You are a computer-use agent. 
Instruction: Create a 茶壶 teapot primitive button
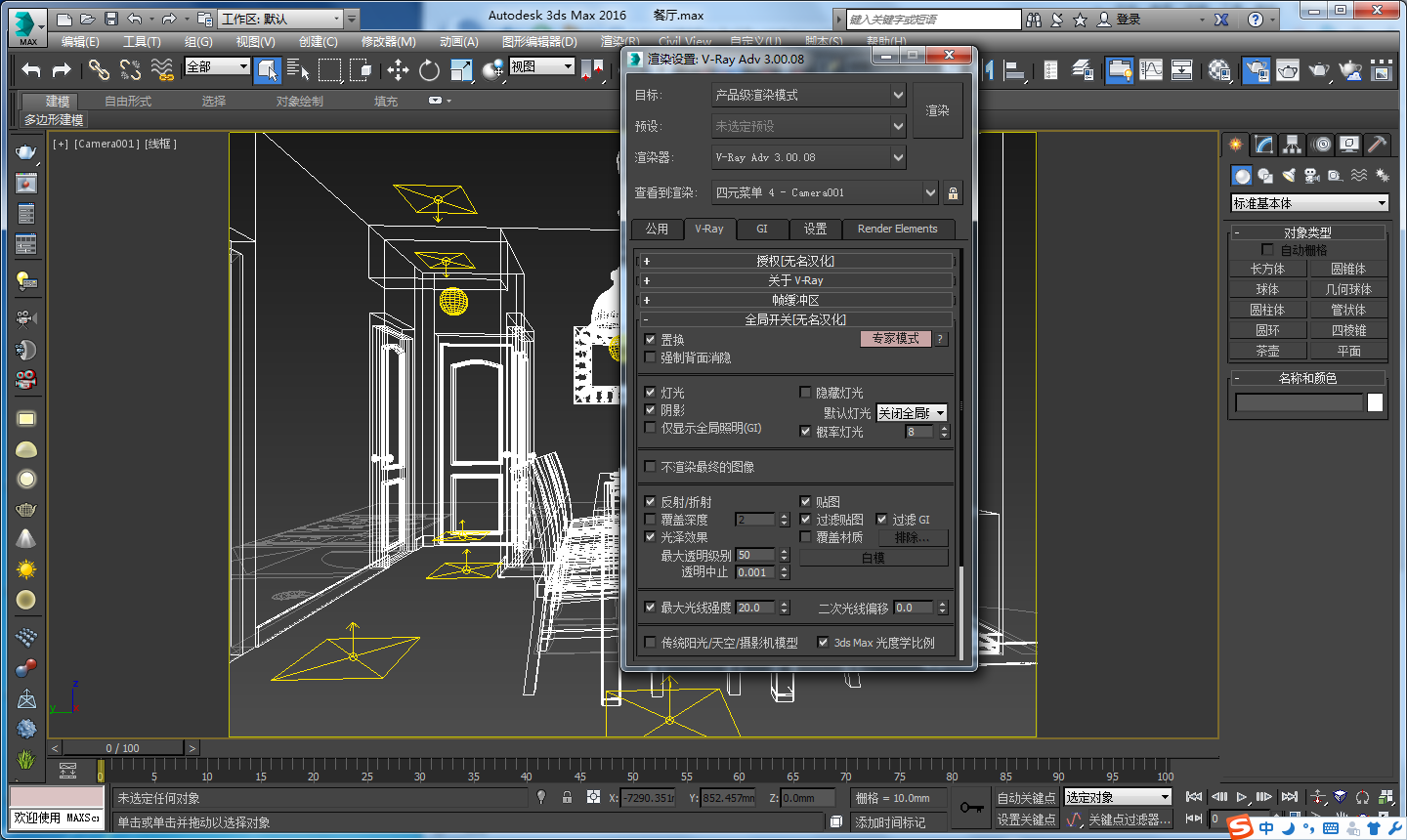[1267, 351]
